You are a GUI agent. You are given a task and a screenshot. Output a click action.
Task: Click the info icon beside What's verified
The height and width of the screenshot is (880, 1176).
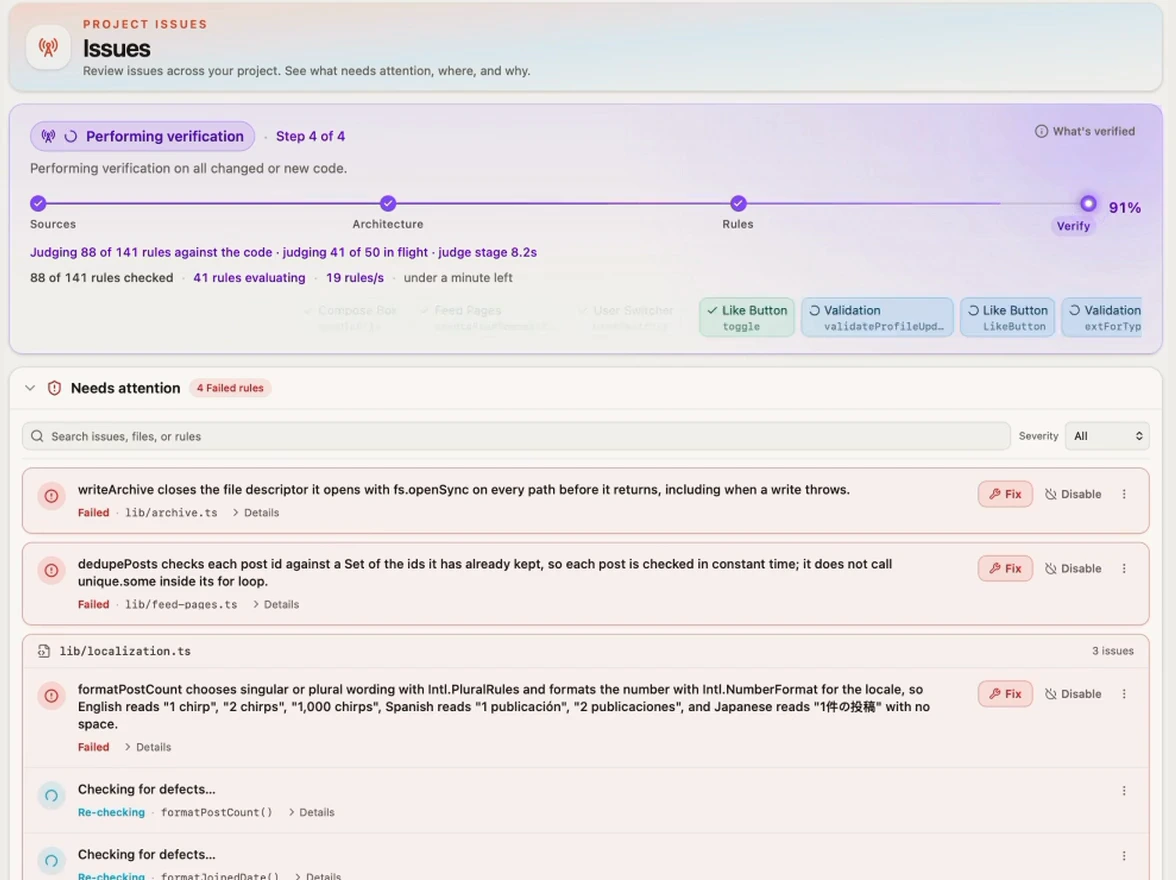pos(1041,131)
